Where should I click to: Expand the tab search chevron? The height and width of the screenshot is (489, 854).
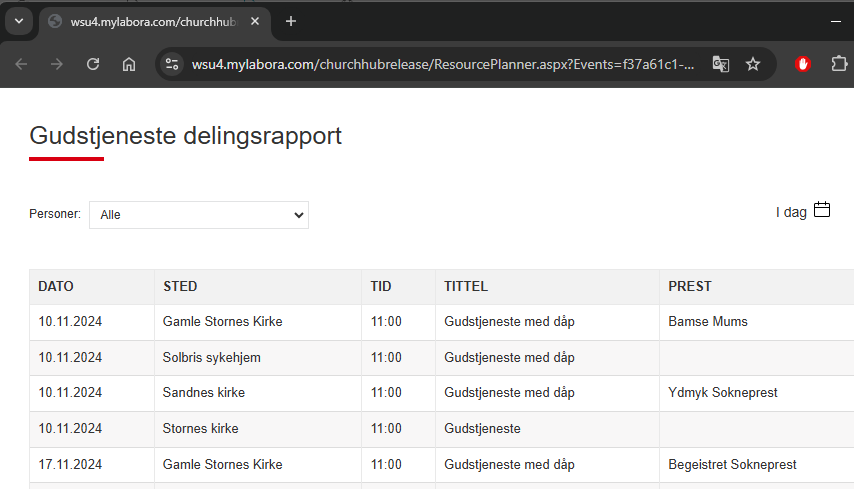pos(18,21)
